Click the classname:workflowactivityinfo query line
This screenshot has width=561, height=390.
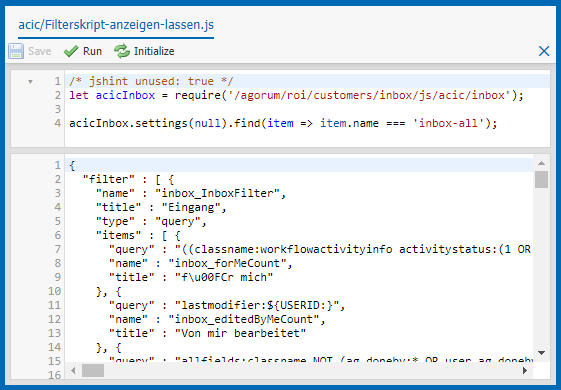(320, 249)
